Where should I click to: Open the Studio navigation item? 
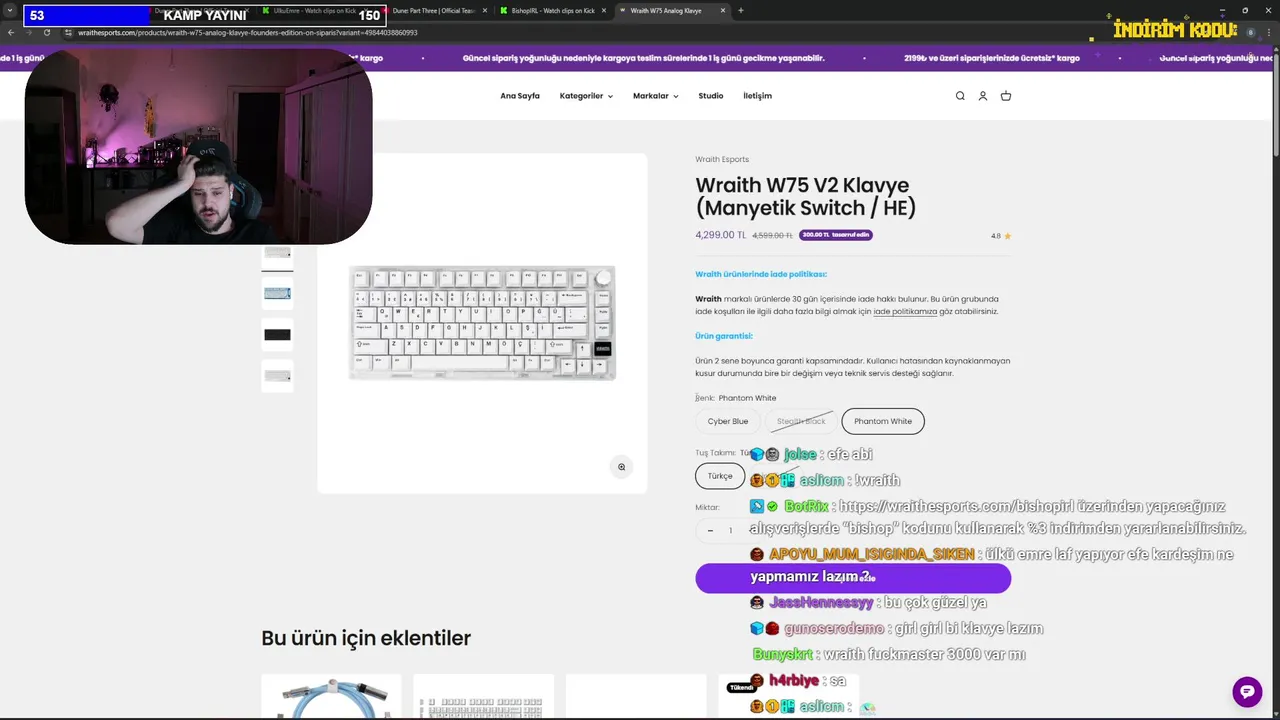(x=711, y=96)
